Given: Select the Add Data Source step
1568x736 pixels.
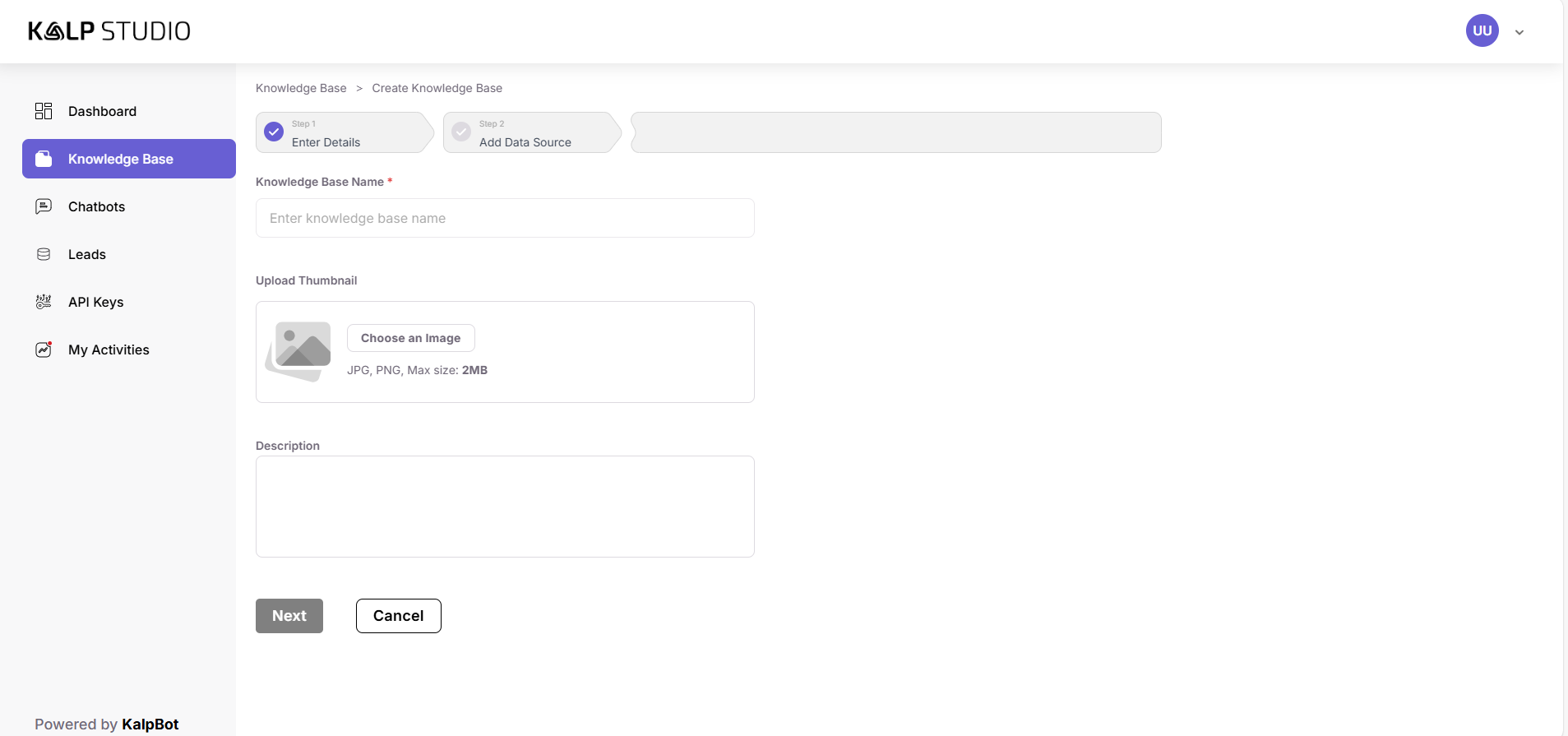Looking at the screenshot, I should [525, 141].
